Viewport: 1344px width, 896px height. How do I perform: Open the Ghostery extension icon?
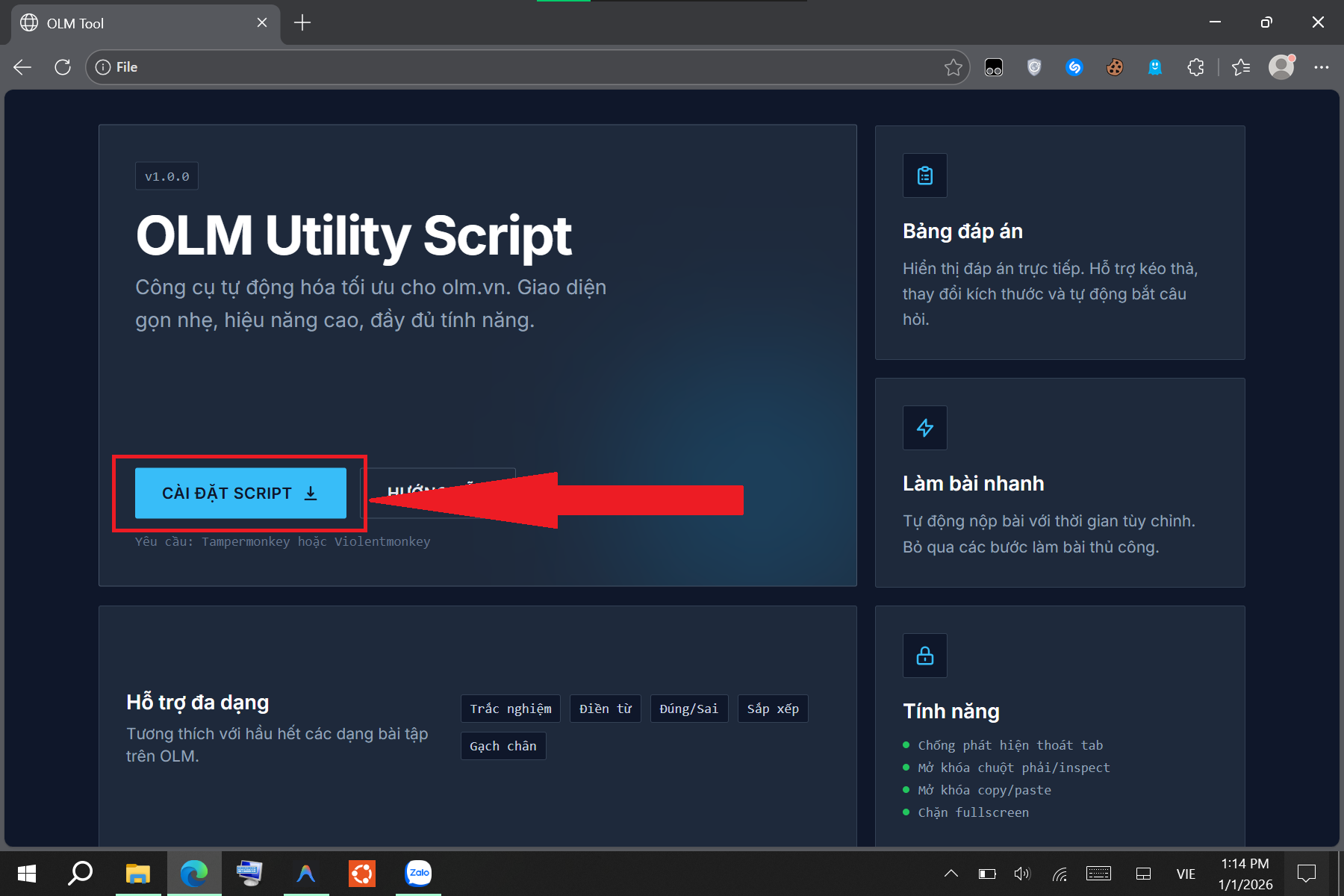[1154, 66]
